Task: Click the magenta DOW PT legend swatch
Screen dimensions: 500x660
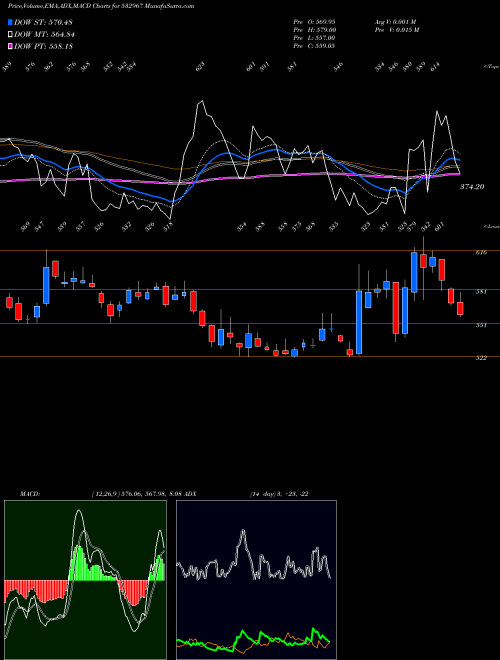Action: (10, 46)
